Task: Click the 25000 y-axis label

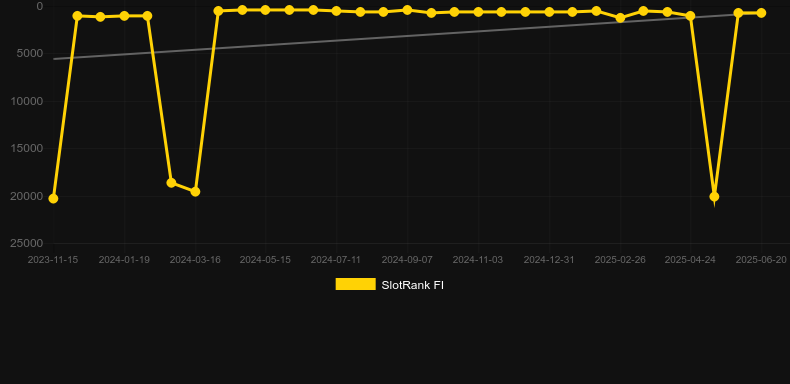Action: [26, 243]
